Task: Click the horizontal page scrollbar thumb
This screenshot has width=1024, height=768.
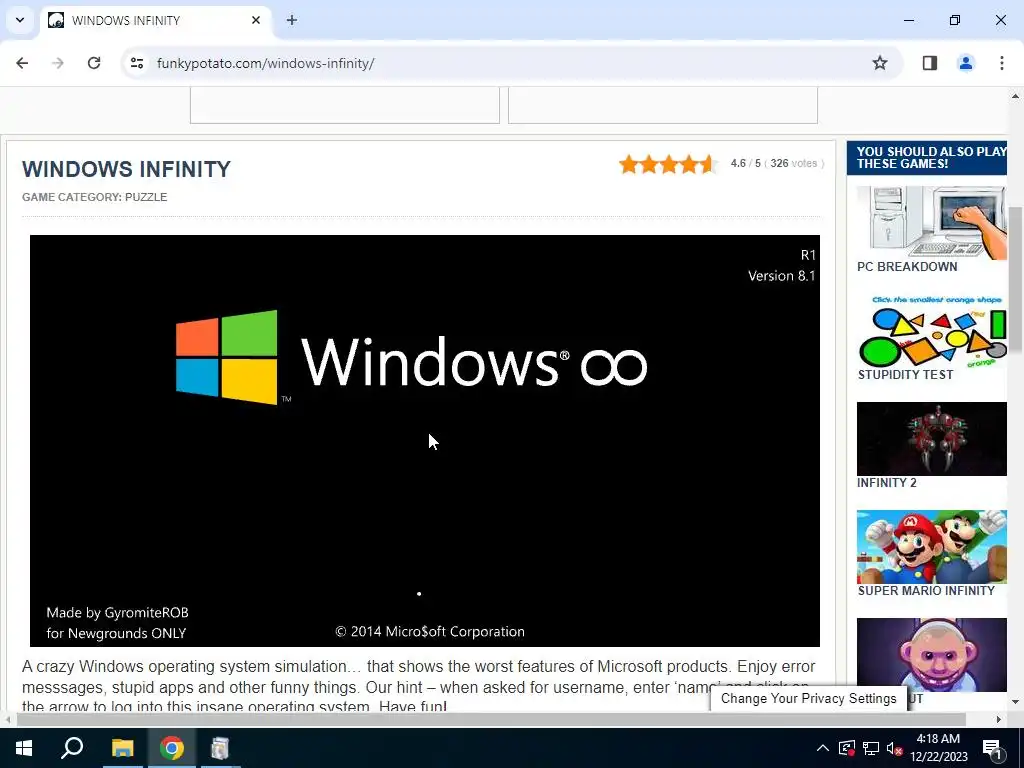Action: pyautogui.click(x=490, y=719)
